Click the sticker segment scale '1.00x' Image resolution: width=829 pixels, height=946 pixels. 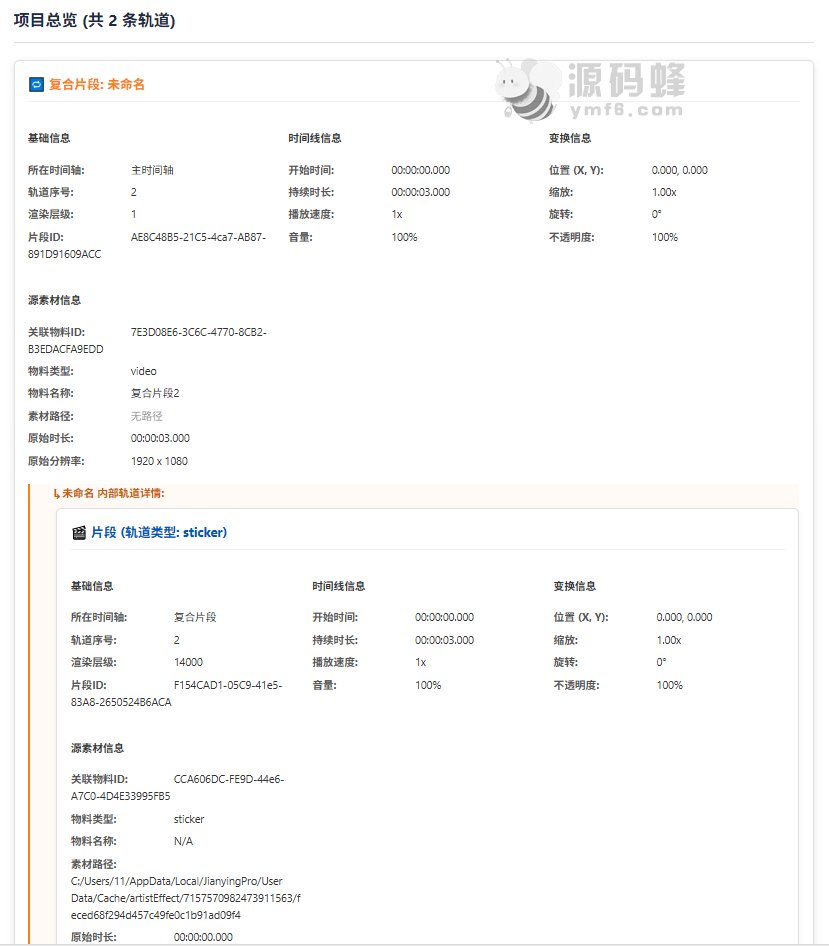pos(669,640)
